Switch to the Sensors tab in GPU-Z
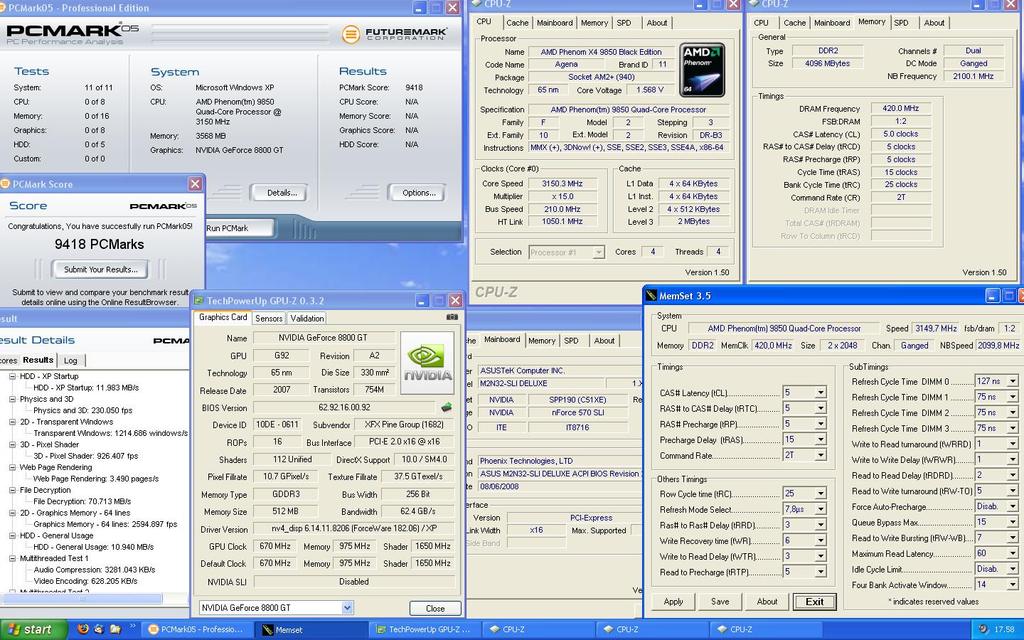This screenshot has width=1024, height=640. [x=268, y=318]
